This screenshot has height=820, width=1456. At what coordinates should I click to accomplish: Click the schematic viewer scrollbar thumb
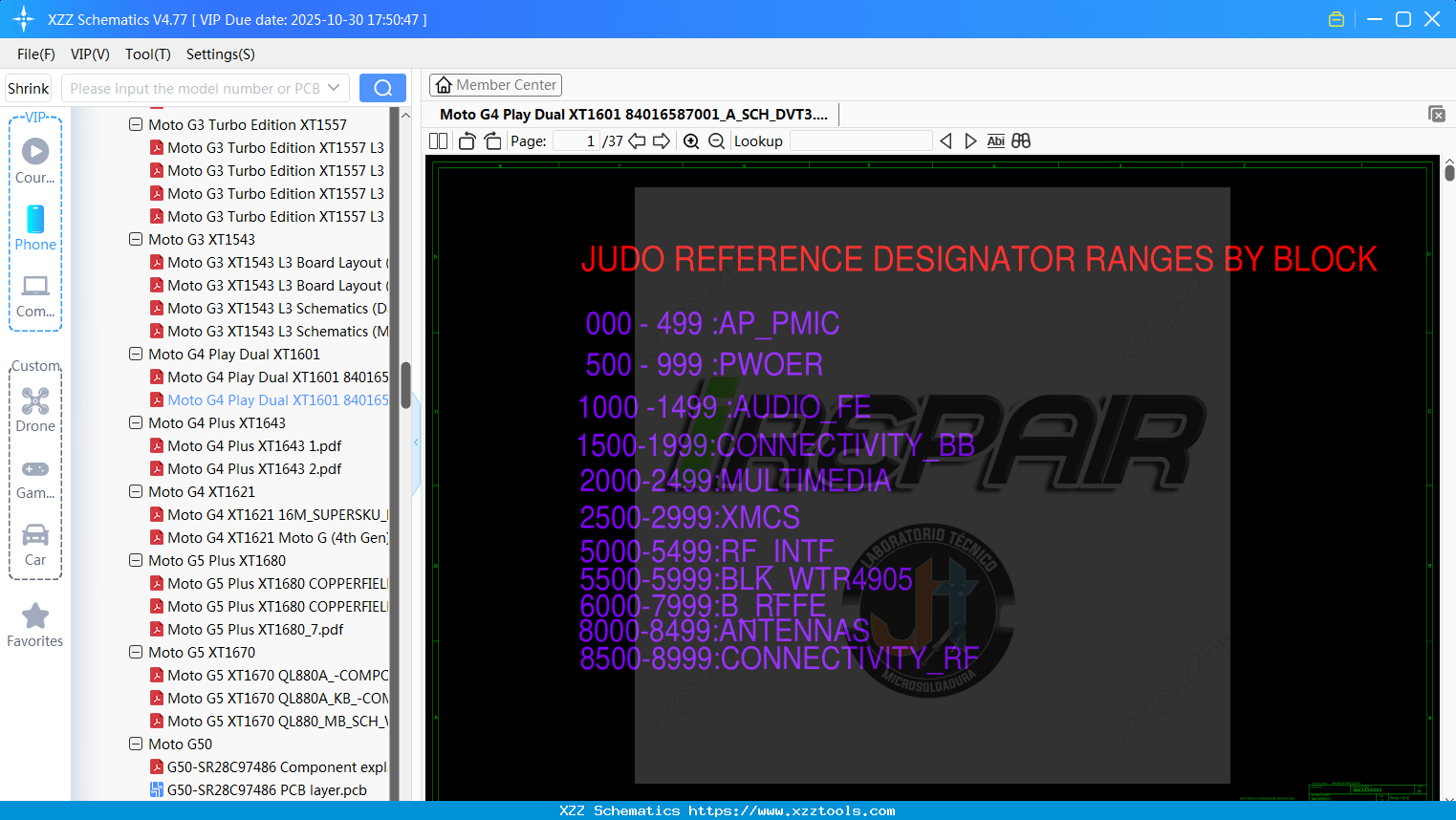coord(1449,172)
